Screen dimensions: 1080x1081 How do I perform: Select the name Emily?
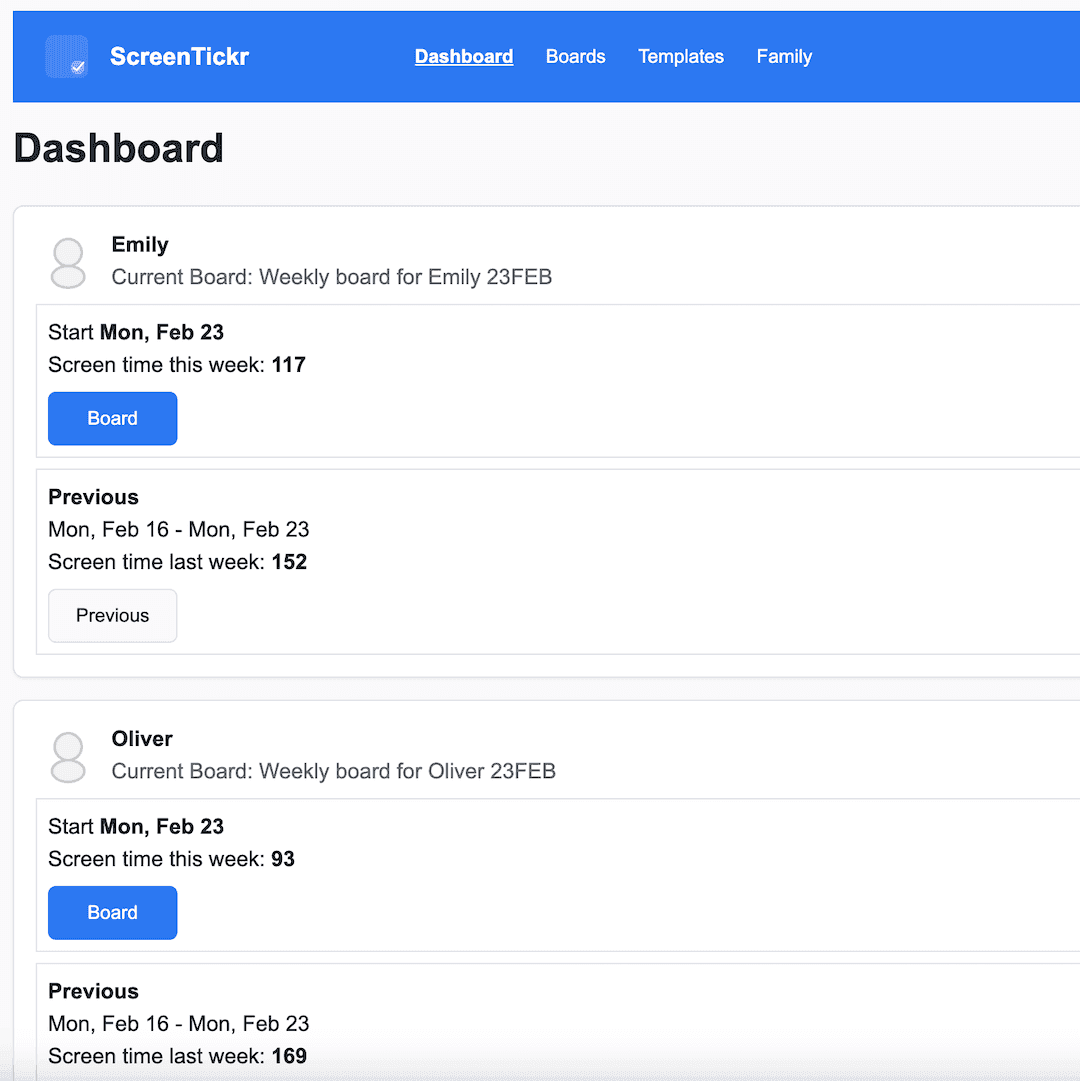140,245
